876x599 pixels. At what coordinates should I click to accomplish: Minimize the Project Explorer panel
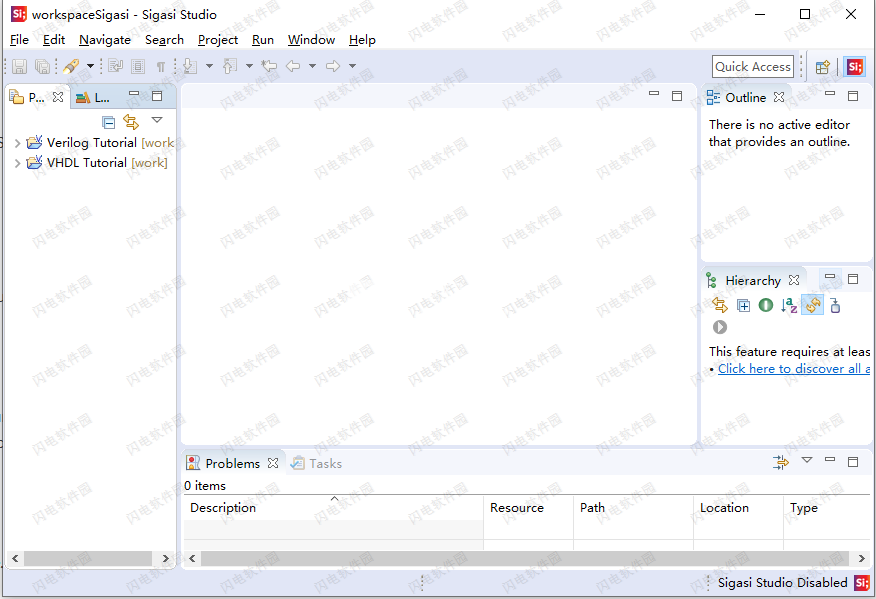point(134,93)
